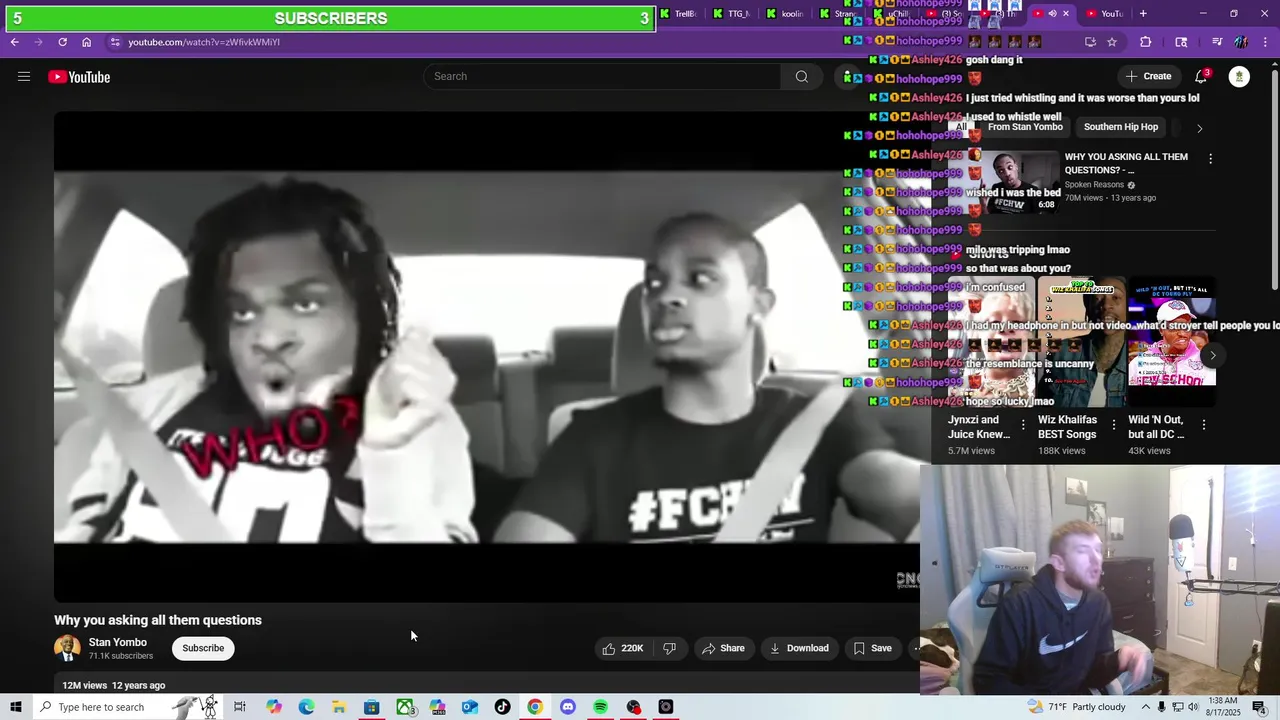Open Stan Yombo channel avatar
The height and width of the screenshot is (720, 1280).
(67, 648)
